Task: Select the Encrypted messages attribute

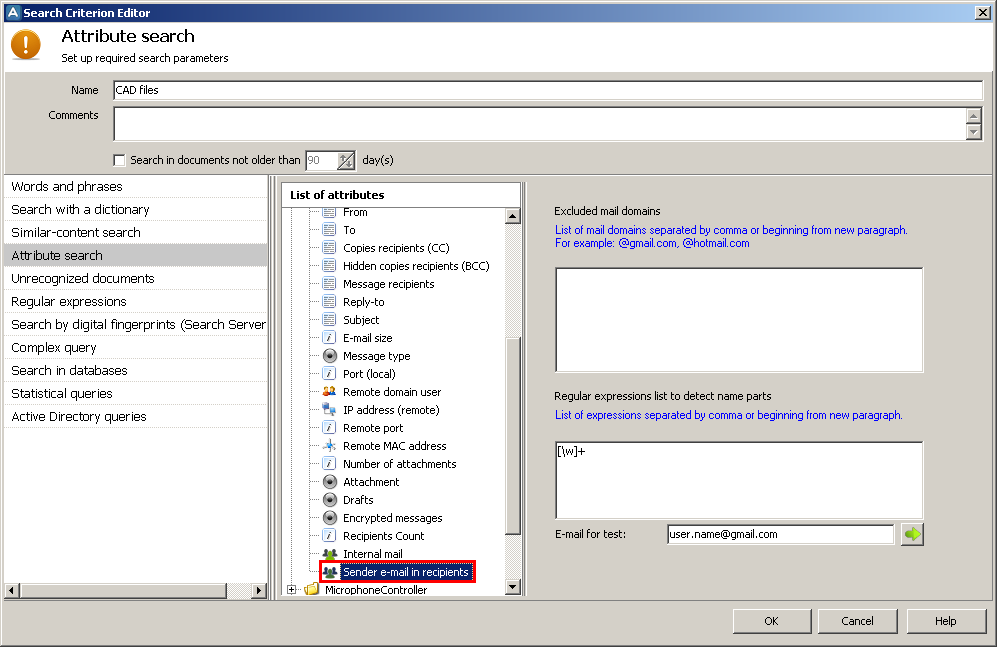Action: (x=392, y=518)
